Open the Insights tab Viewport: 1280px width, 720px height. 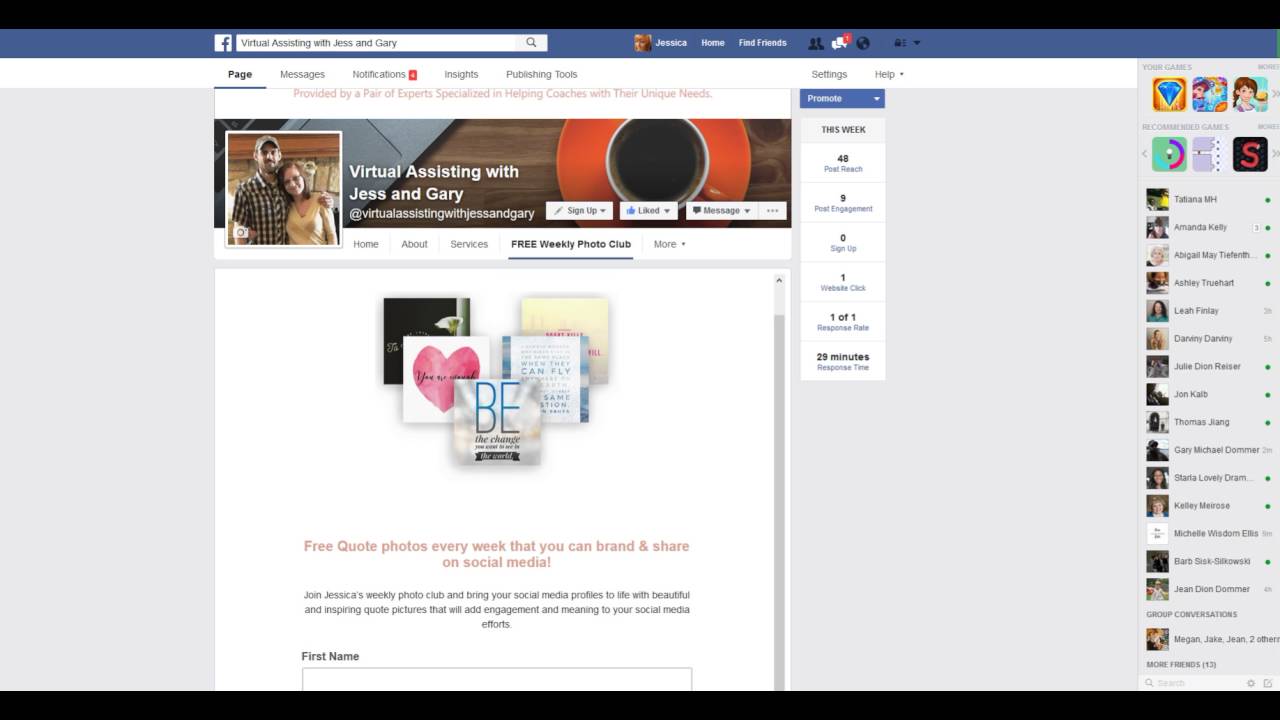[461, 74]
